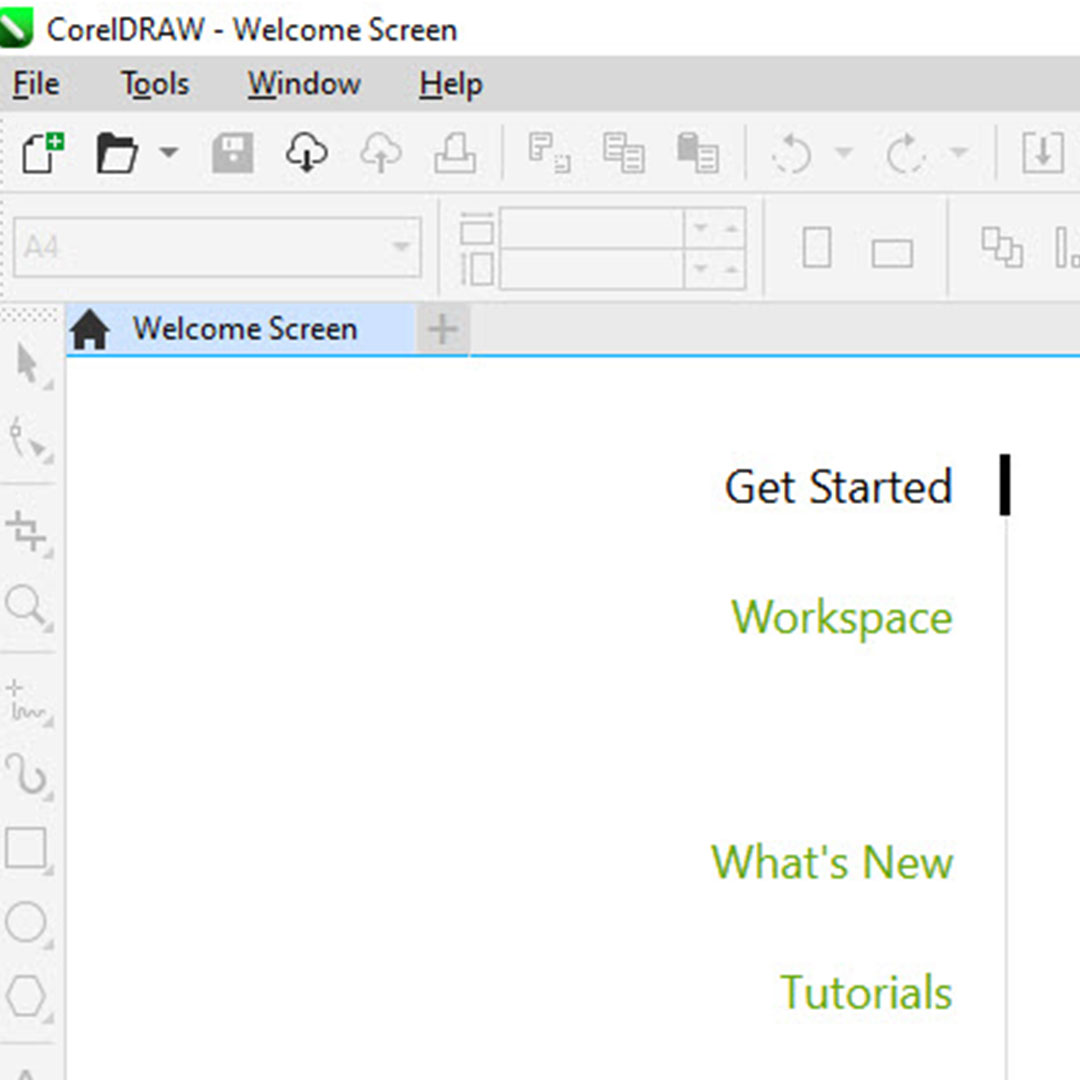Image resolution: width=1080 pixels, height=1080 pixels.
Task: Open the Tutorials link
Action: click(x=866, y=993)
